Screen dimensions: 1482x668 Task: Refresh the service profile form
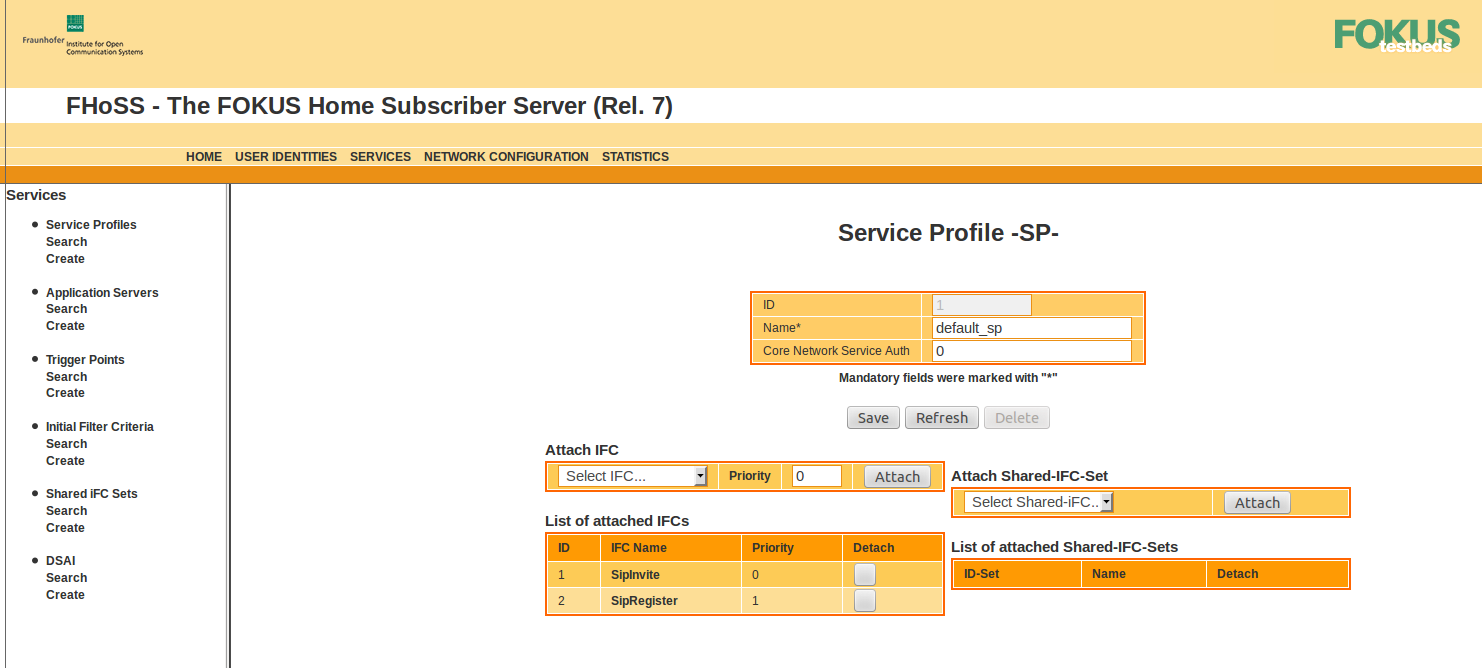click(x=941, y=417)
